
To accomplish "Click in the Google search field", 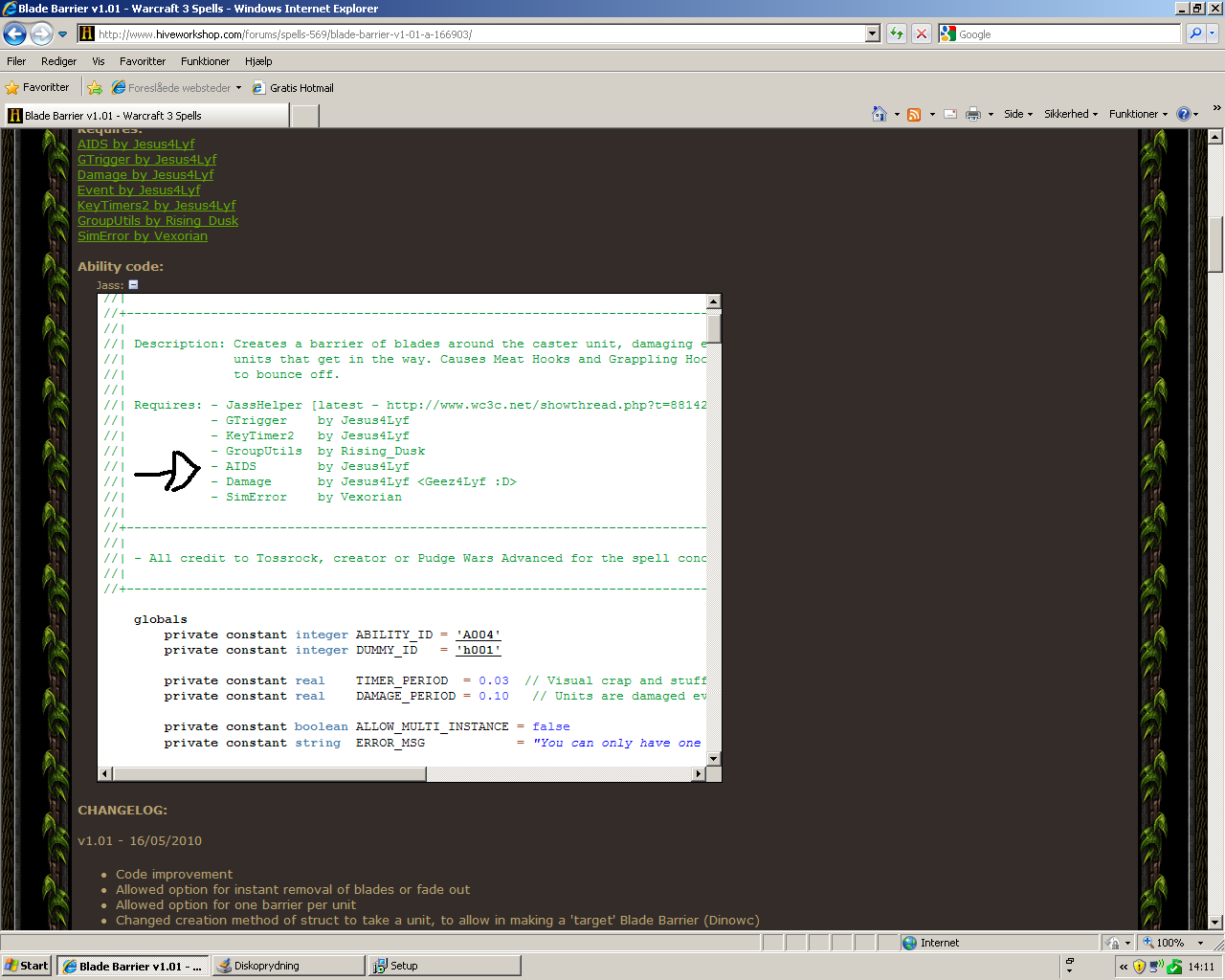I will [1068, 33].
